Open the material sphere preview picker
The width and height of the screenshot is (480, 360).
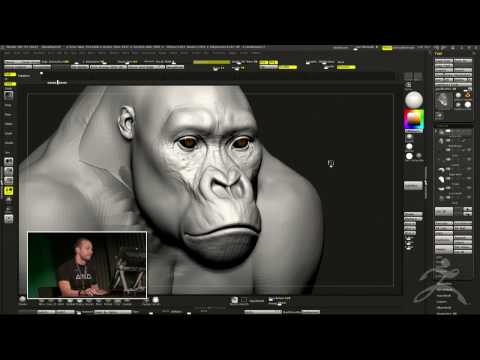point(414,99)
